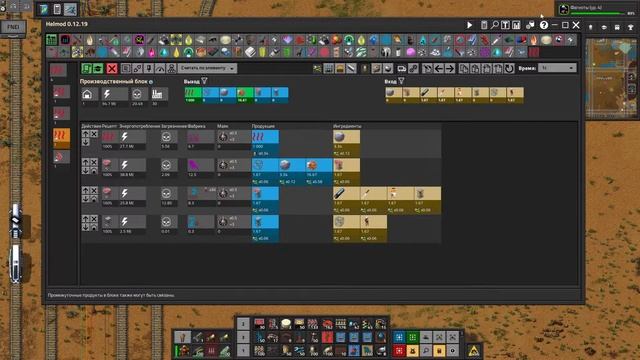Click the orange ore product in second row

click(x=312, y=165)
